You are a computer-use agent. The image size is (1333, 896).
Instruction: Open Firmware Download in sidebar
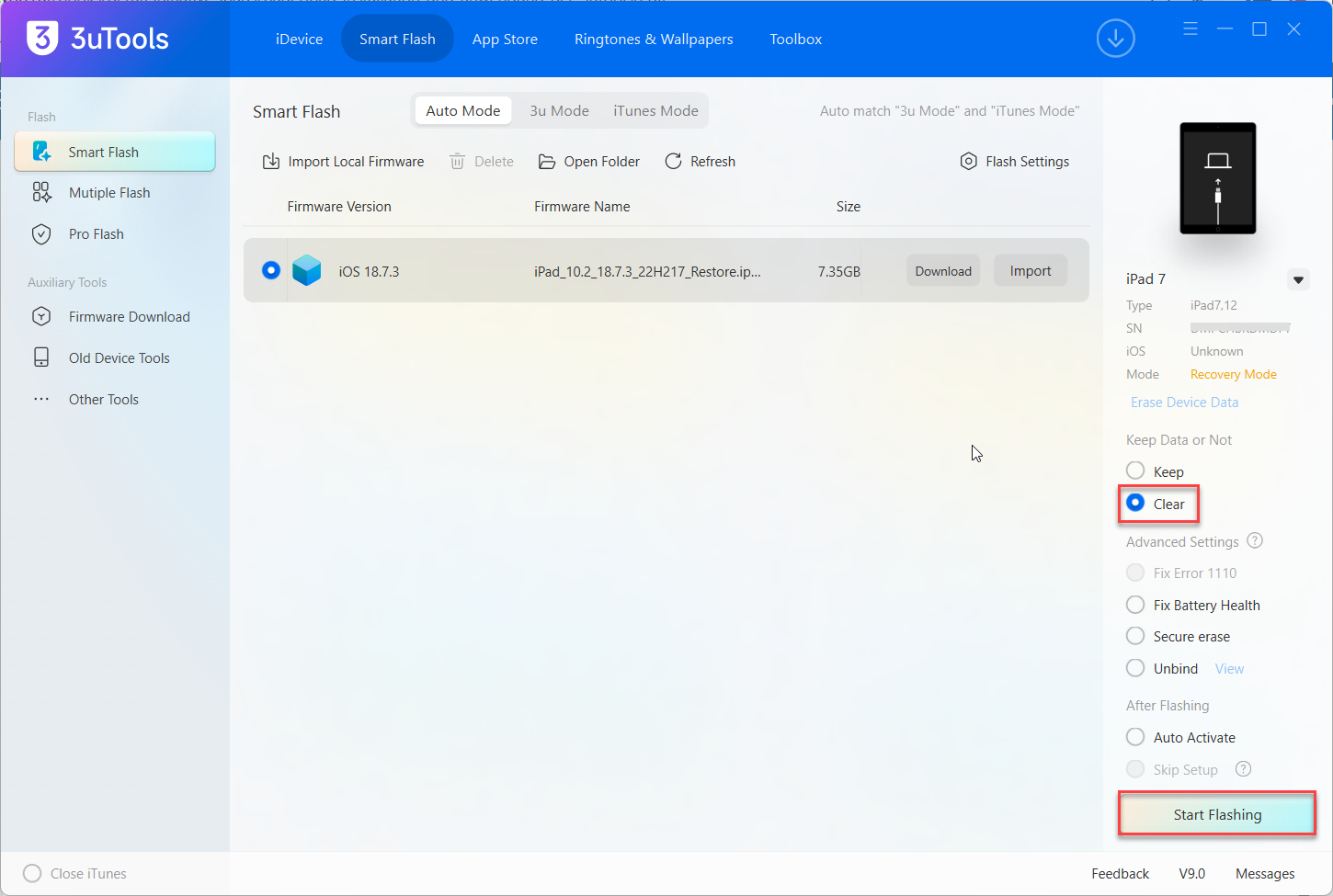[129, 317]
